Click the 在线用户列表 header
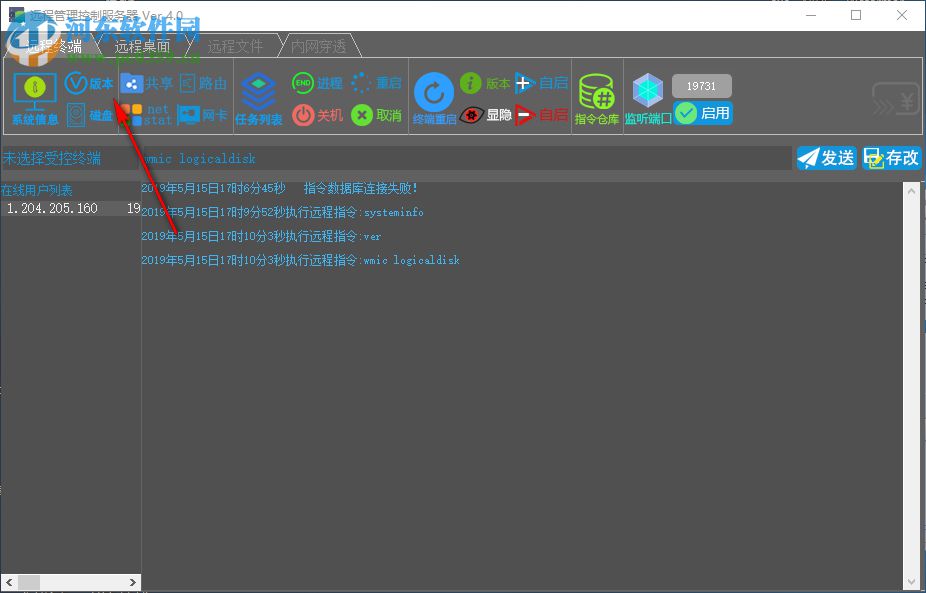This screenshot has width=926, height=593. 37,190
